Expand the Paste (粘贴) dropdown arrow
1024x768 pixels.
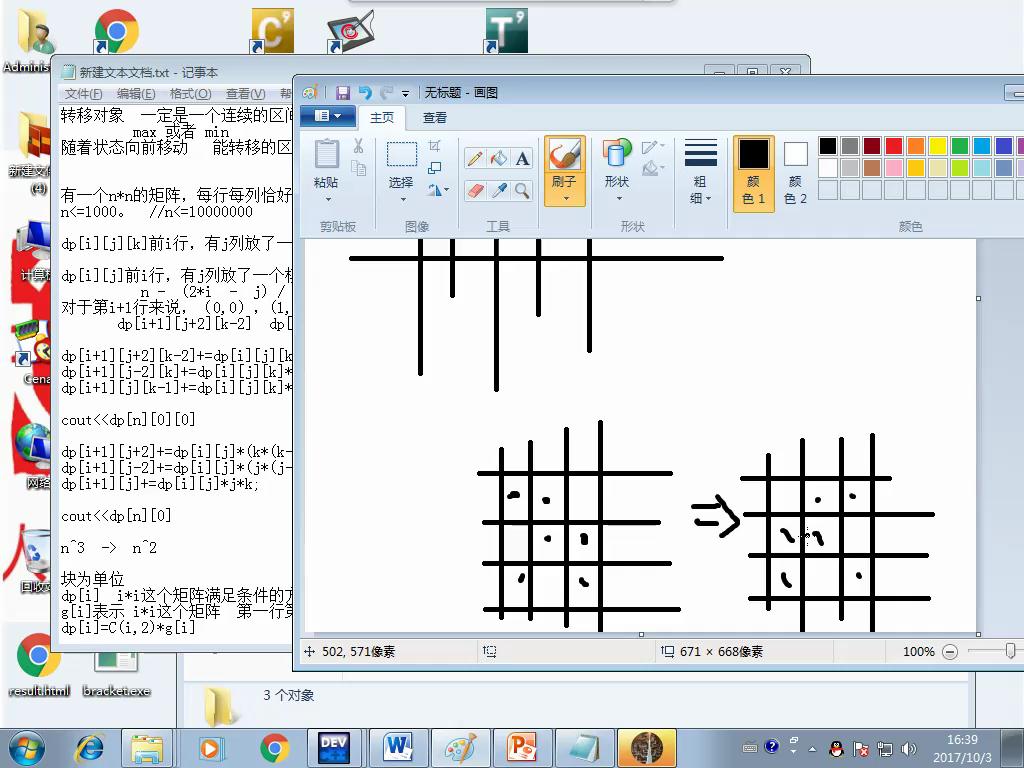point(328,199)
